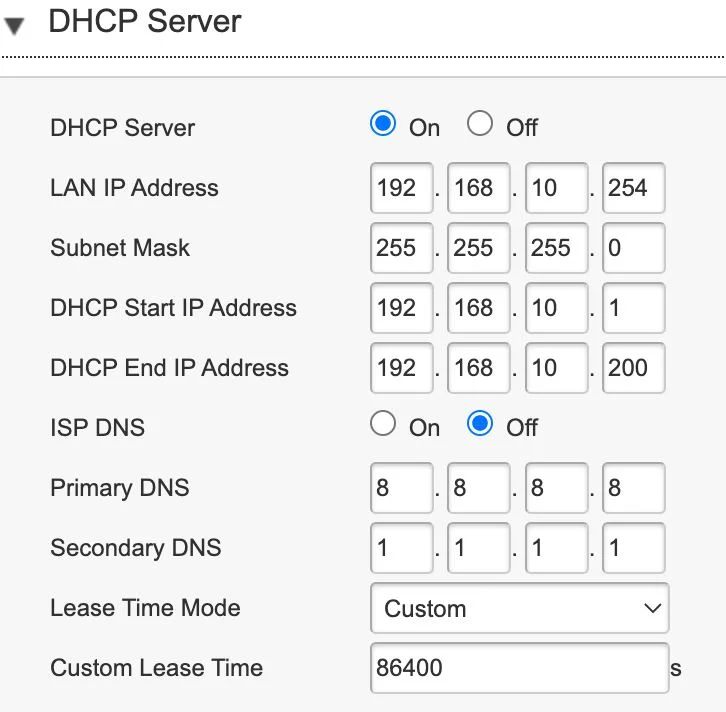This screenshot has height=712, width=726.
Task: Click the Custom Lease Time field
Action: pos(519,668)
